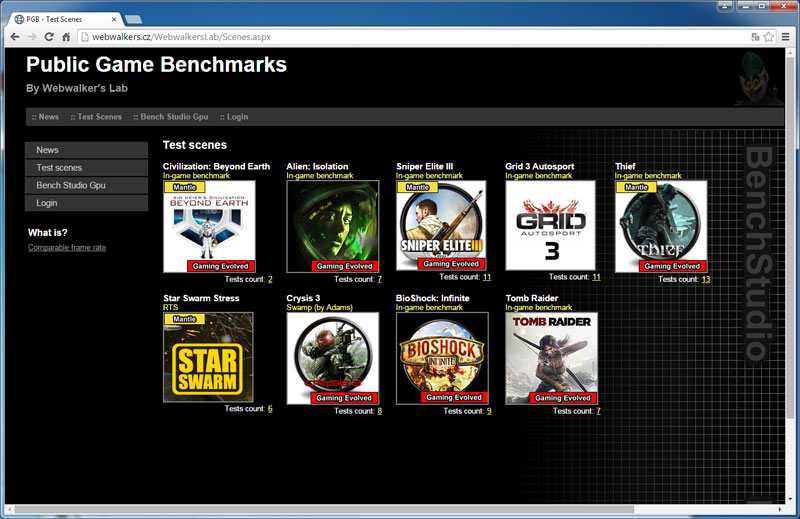The image size is (800, 519).
Task: Click the Mantle badge on Civilization cover
Action: (184, 187)
